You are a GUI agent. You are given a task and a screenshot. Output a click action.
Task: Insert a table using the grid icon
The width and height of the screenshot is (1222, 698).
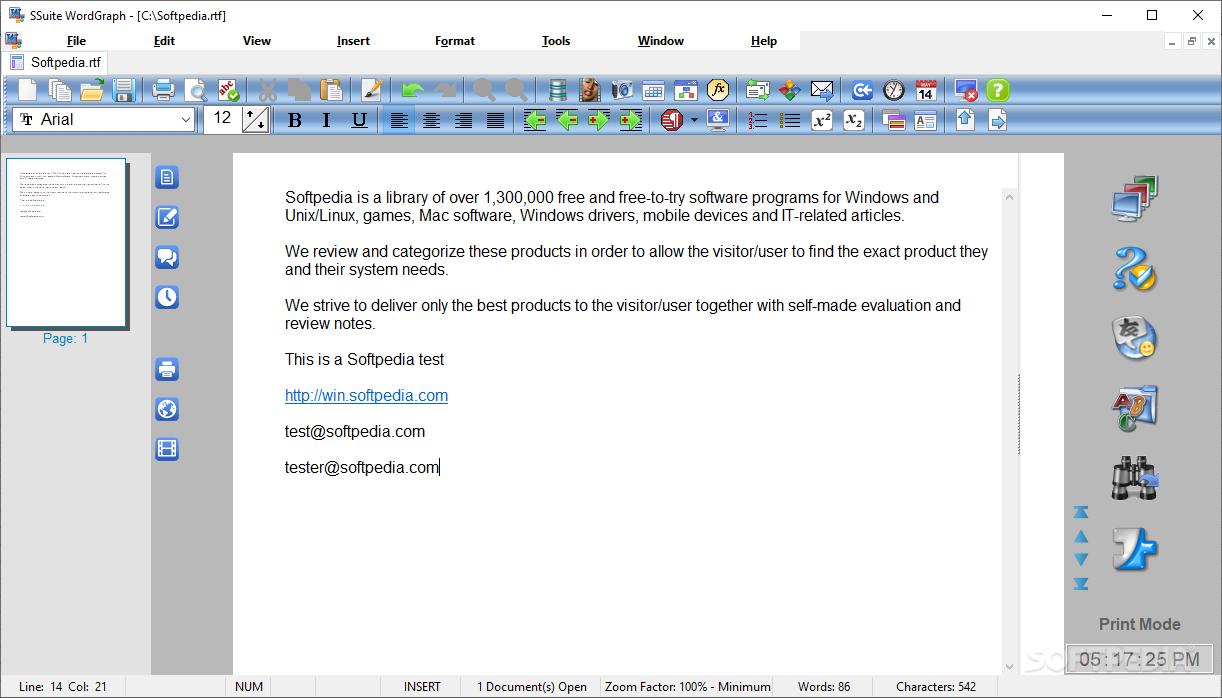pyautogui.click(x=654, y=90)
